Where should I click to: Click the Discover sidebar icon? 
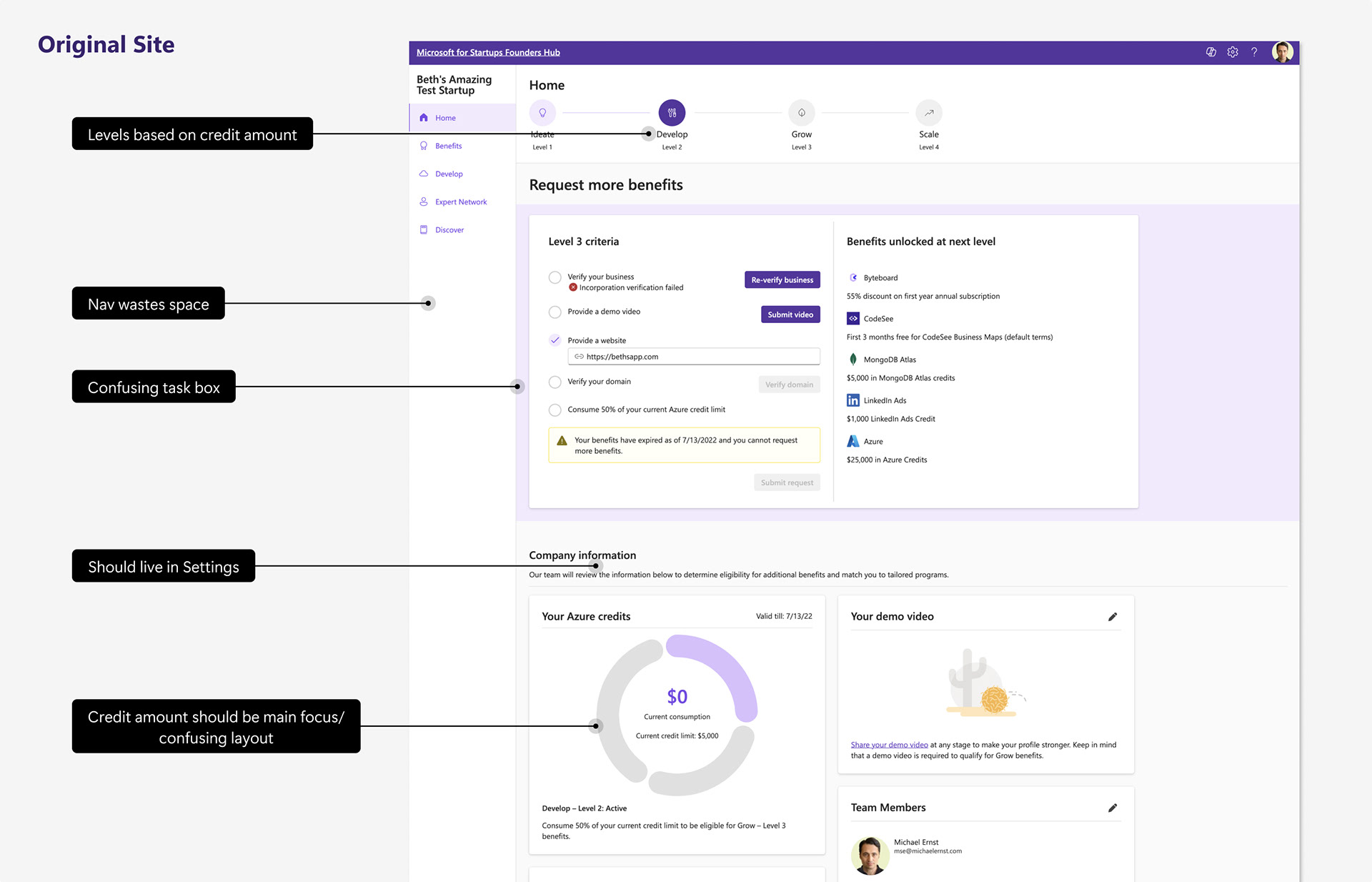coord(424,230)
